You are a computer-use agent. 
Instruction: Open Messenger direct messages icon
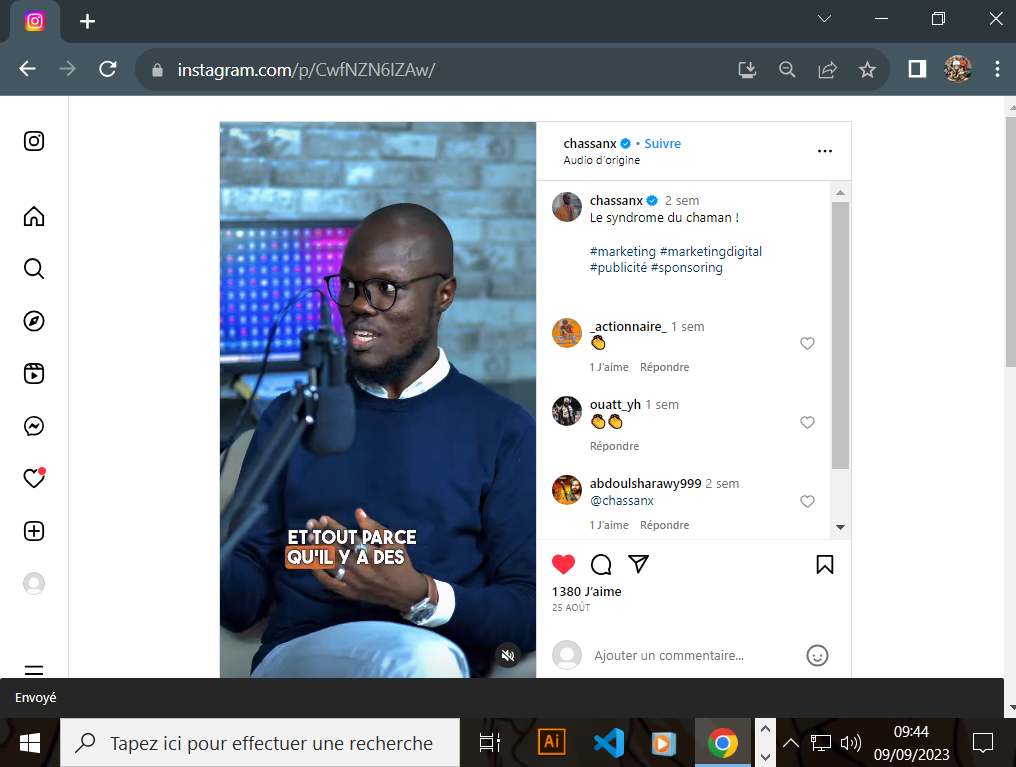tap(34, 427)
